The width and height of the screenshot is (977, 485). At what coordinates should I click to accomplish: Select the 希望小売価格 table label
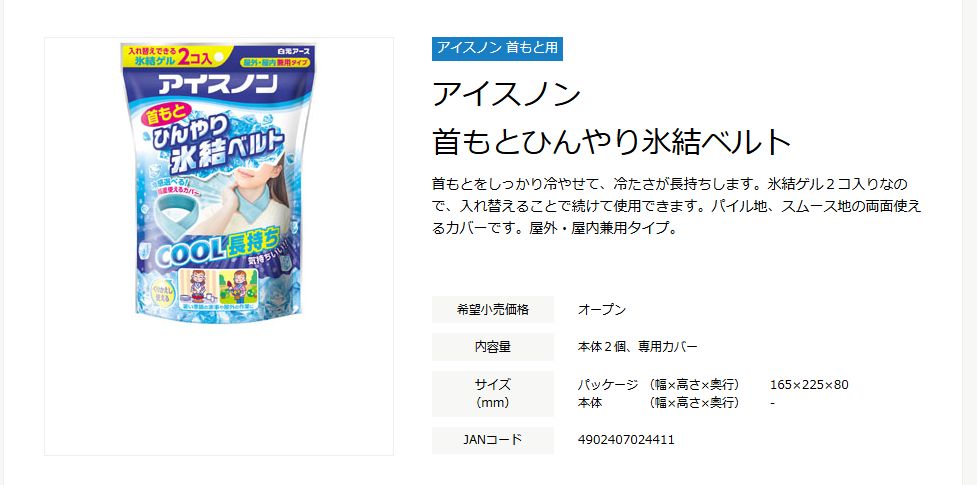(492, 309)
